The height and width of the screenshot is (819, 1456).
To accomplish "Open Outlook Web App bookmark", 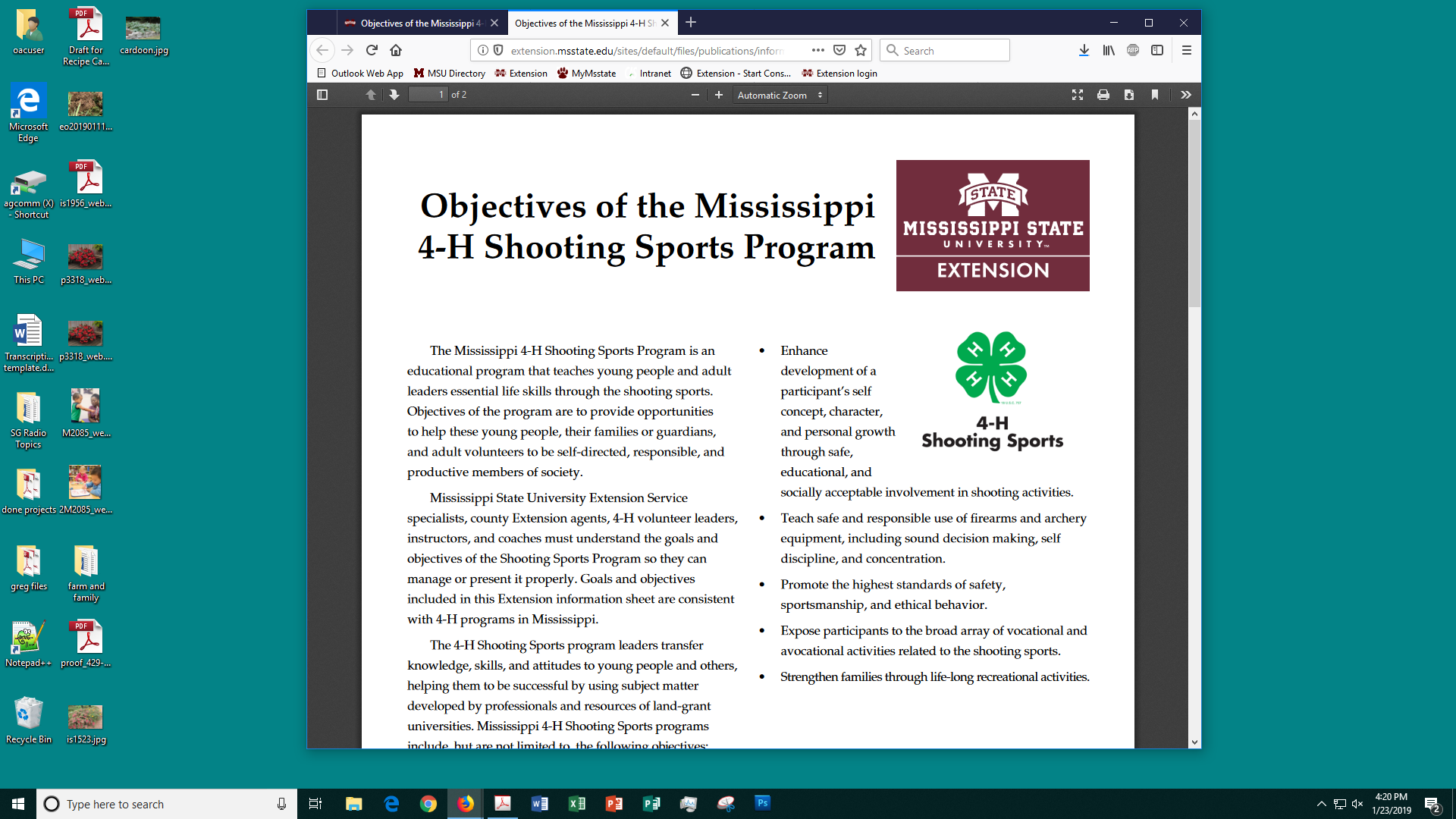I will pyautogui.click(x=360, y=74).
